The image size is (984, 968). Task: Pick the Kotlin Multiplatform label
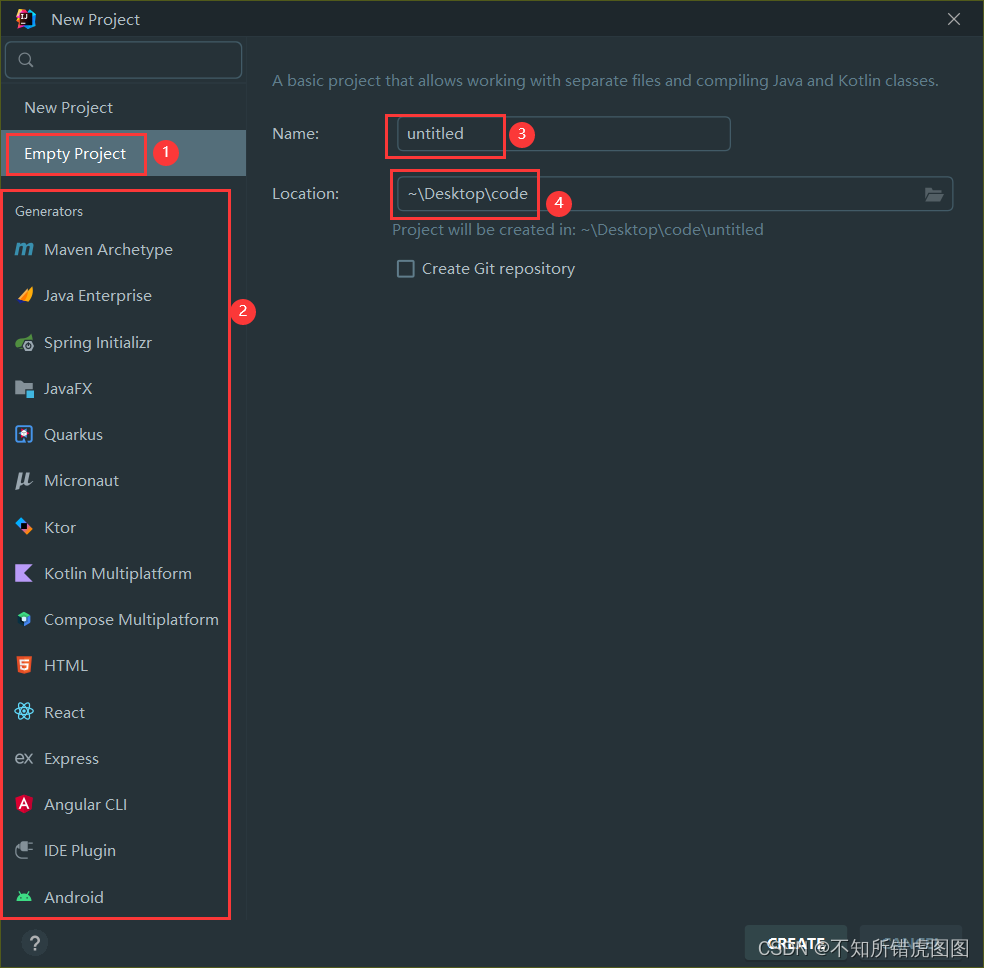coord(118,573)
